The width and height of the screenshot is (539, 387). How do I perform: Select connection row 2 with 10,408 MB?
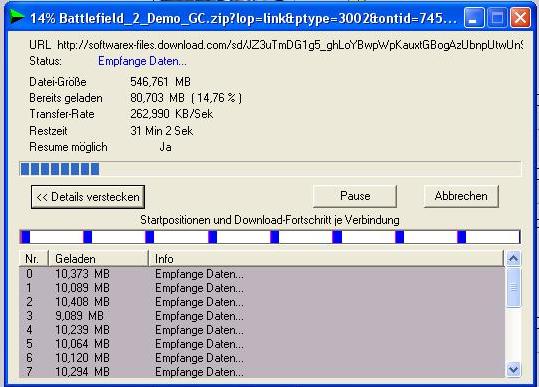262,302
